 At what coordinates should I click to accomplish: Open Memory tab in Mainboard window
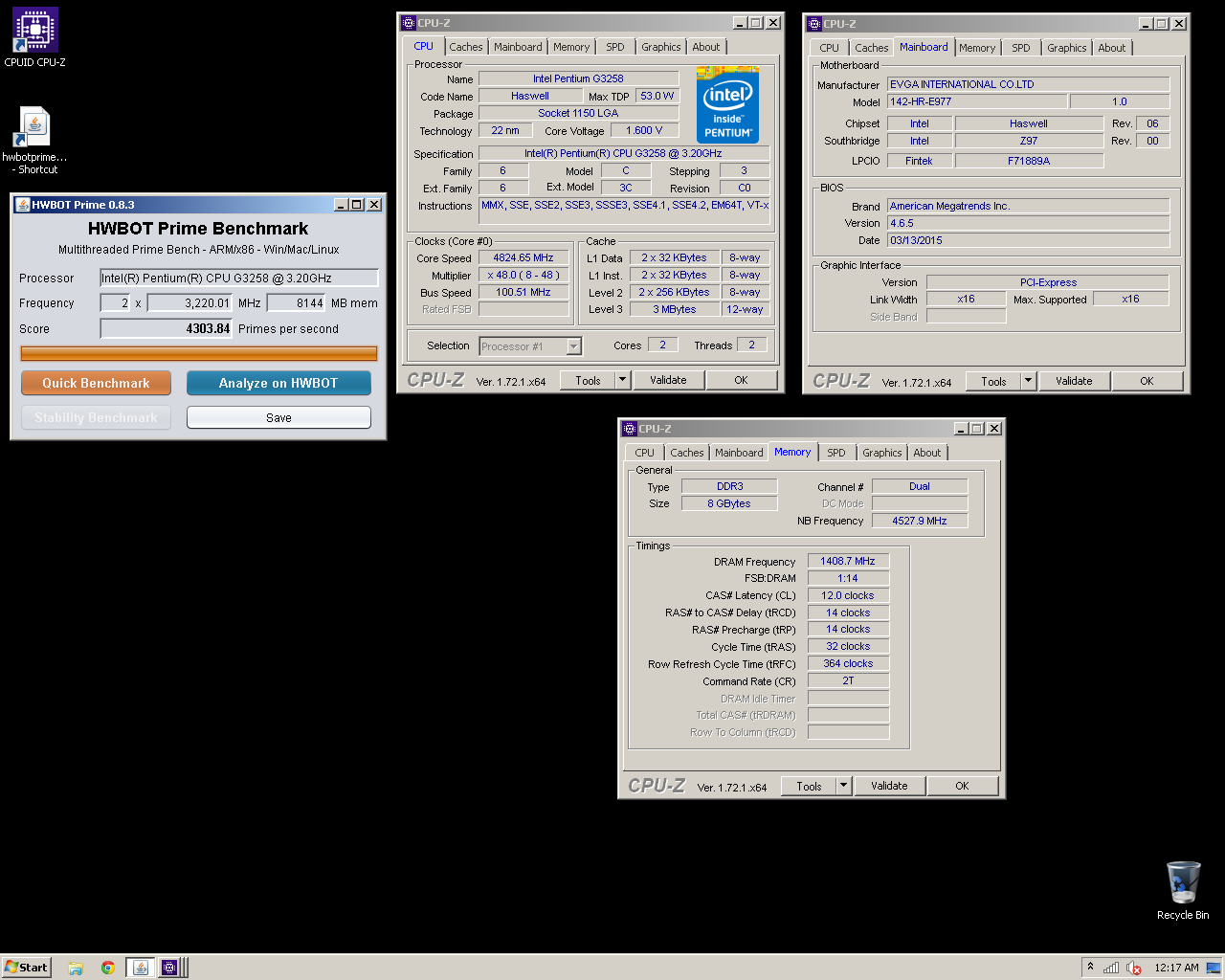(x=977, y=48)
